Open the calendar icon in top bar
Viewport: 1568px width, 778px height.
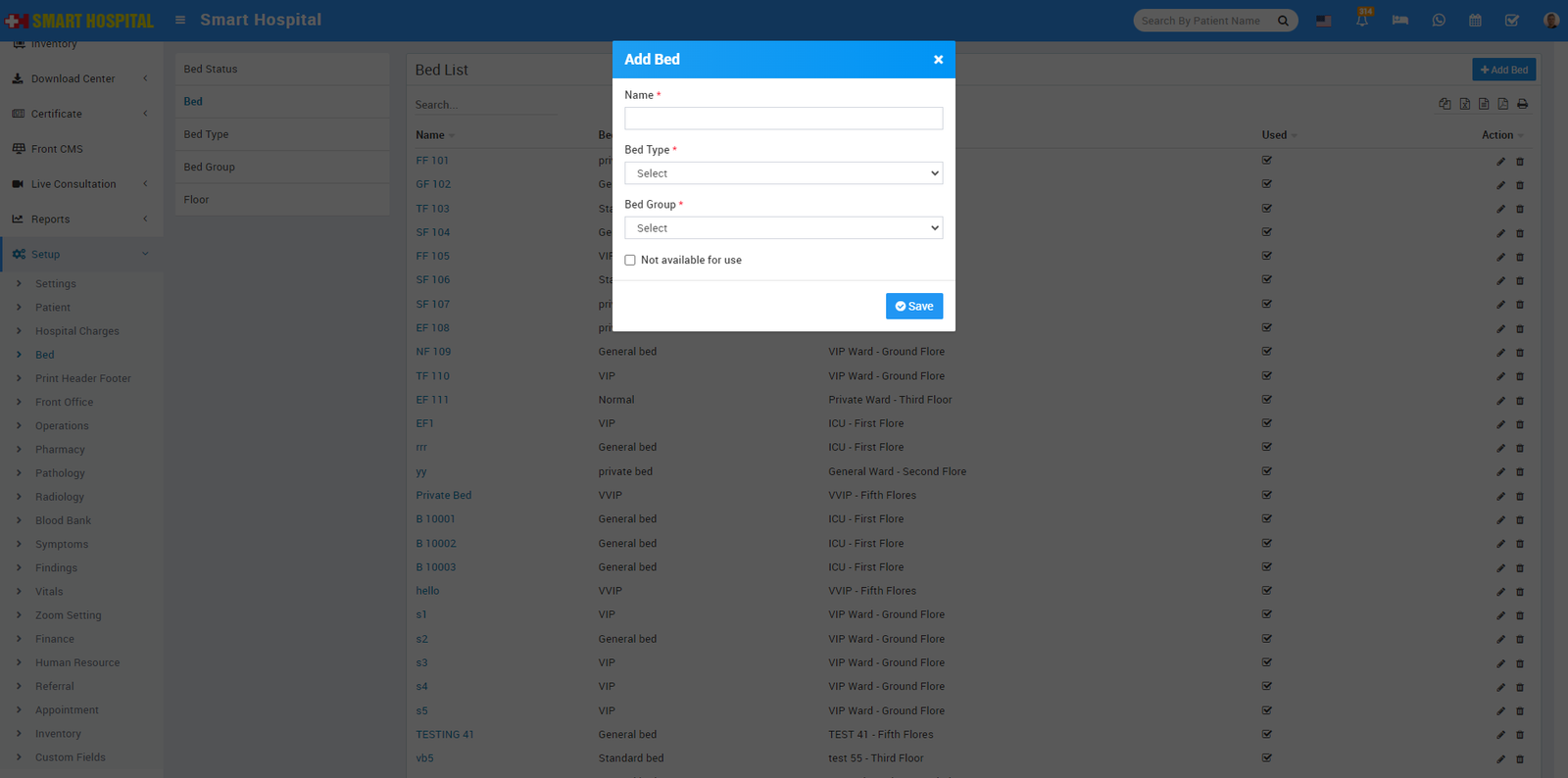pos(1475,21)
